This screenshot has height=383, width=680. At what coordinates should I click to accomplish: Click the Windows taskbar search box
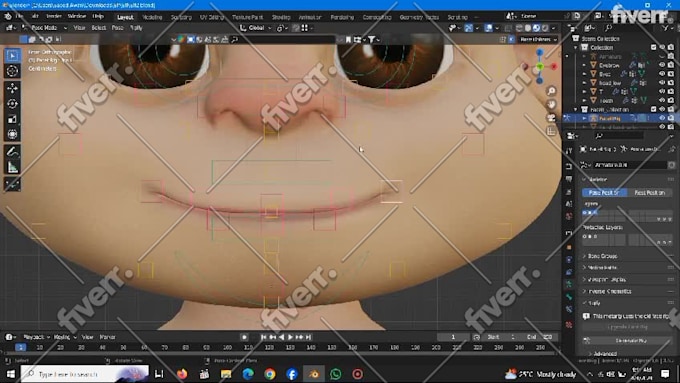85,373
